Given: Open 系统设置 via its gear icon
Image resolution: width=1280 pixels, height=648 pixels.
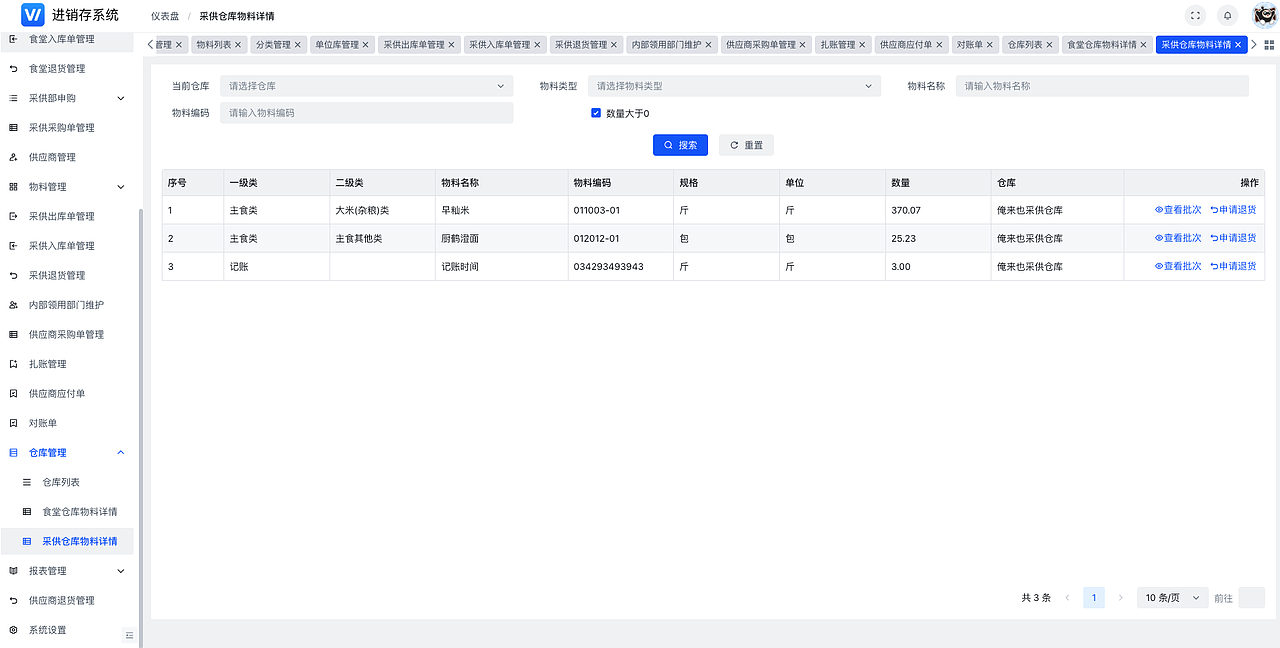Looking at the screenshot, I should 13,630.
